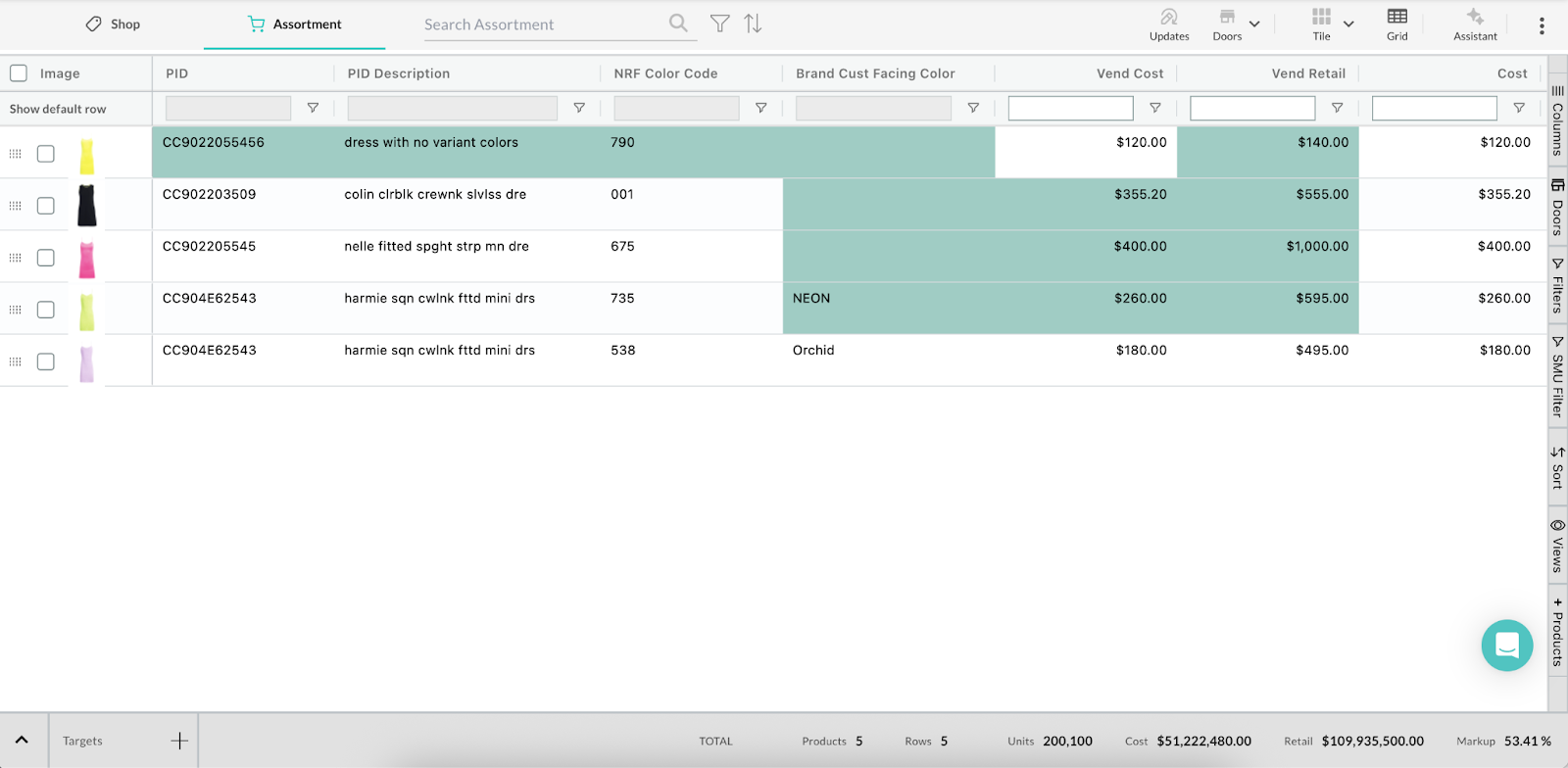
Task: Check the row for CC9022055456
Action: [46, 154]
